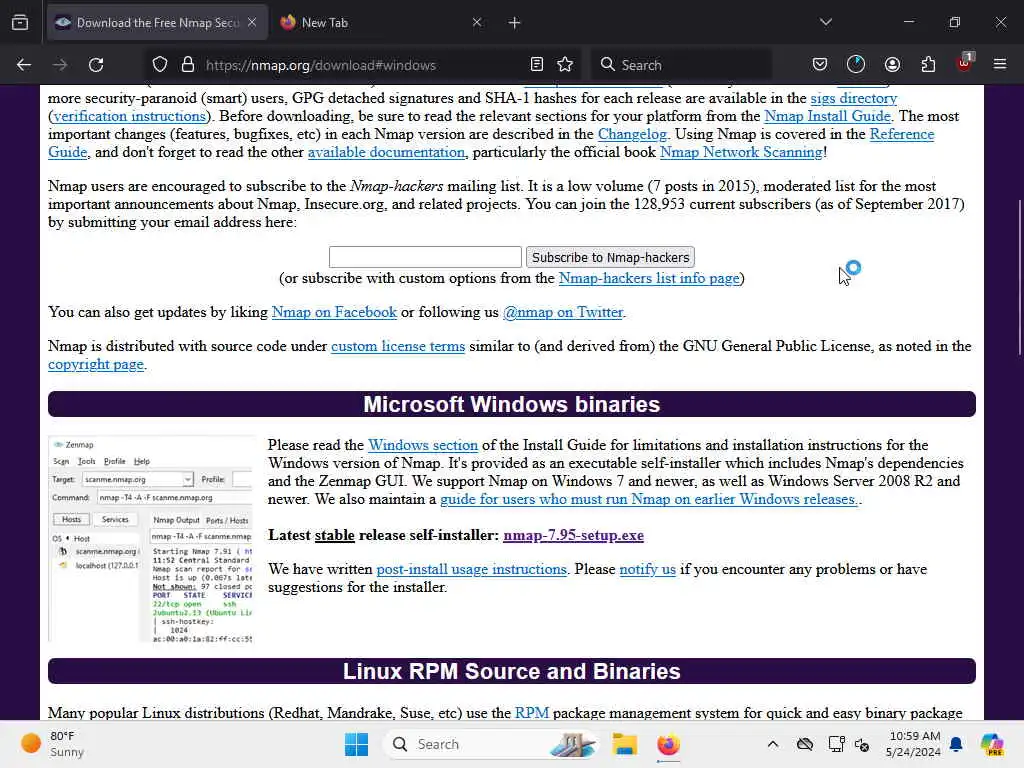Close the New Tab tab
The height and width of the screenshot is (768, 1024).
[477, 23]
